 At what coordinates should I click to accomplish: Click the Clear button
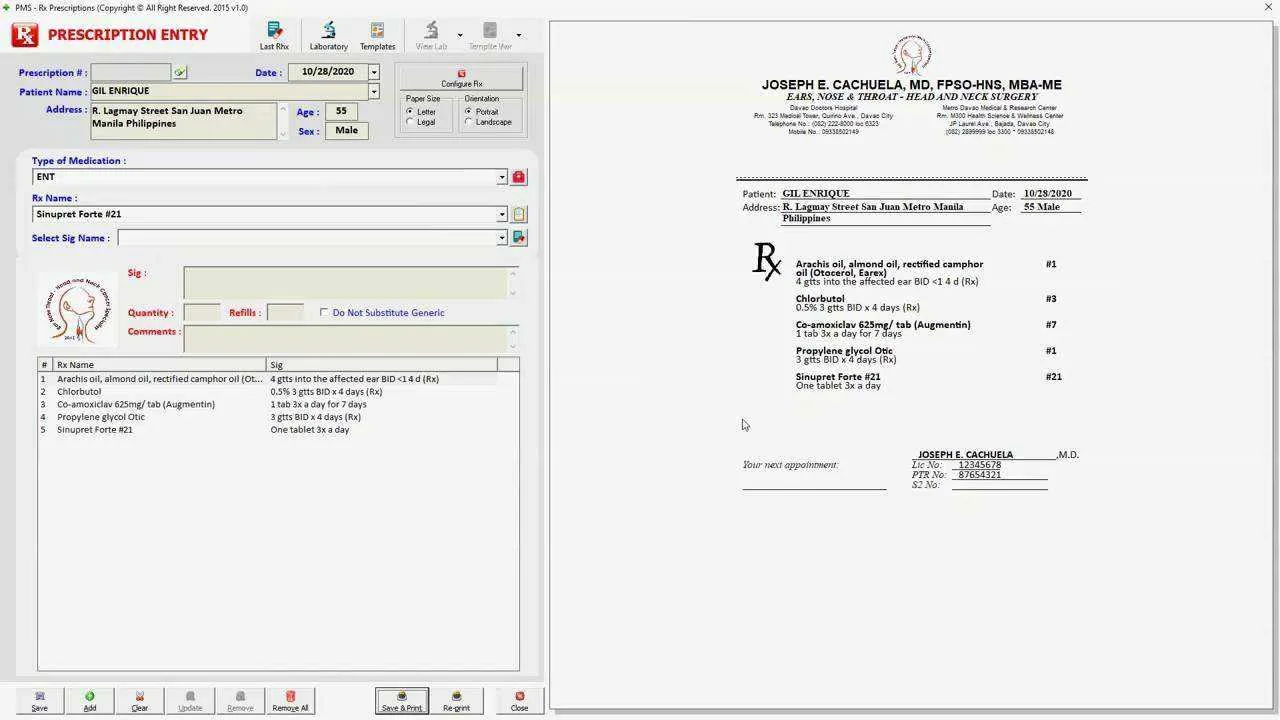tap(139, 701)
